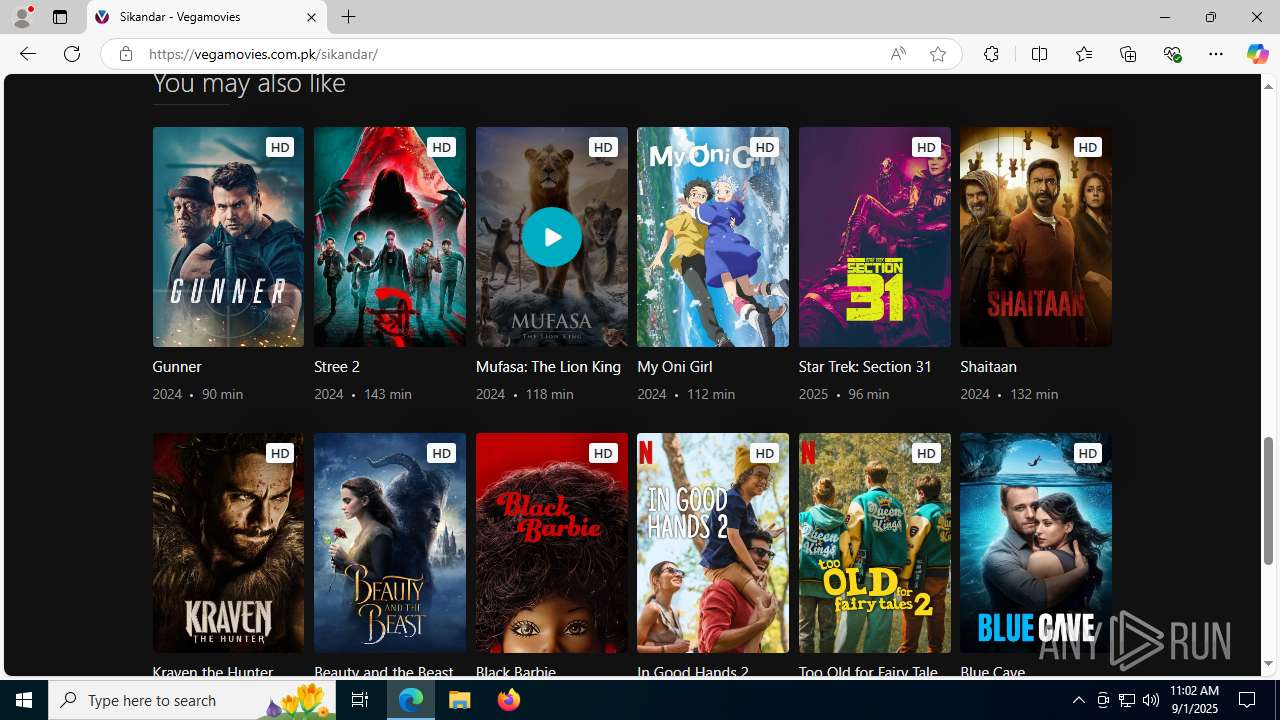Launch Firefox from taskbar
1280x720 pixels.
coord(509,700)
